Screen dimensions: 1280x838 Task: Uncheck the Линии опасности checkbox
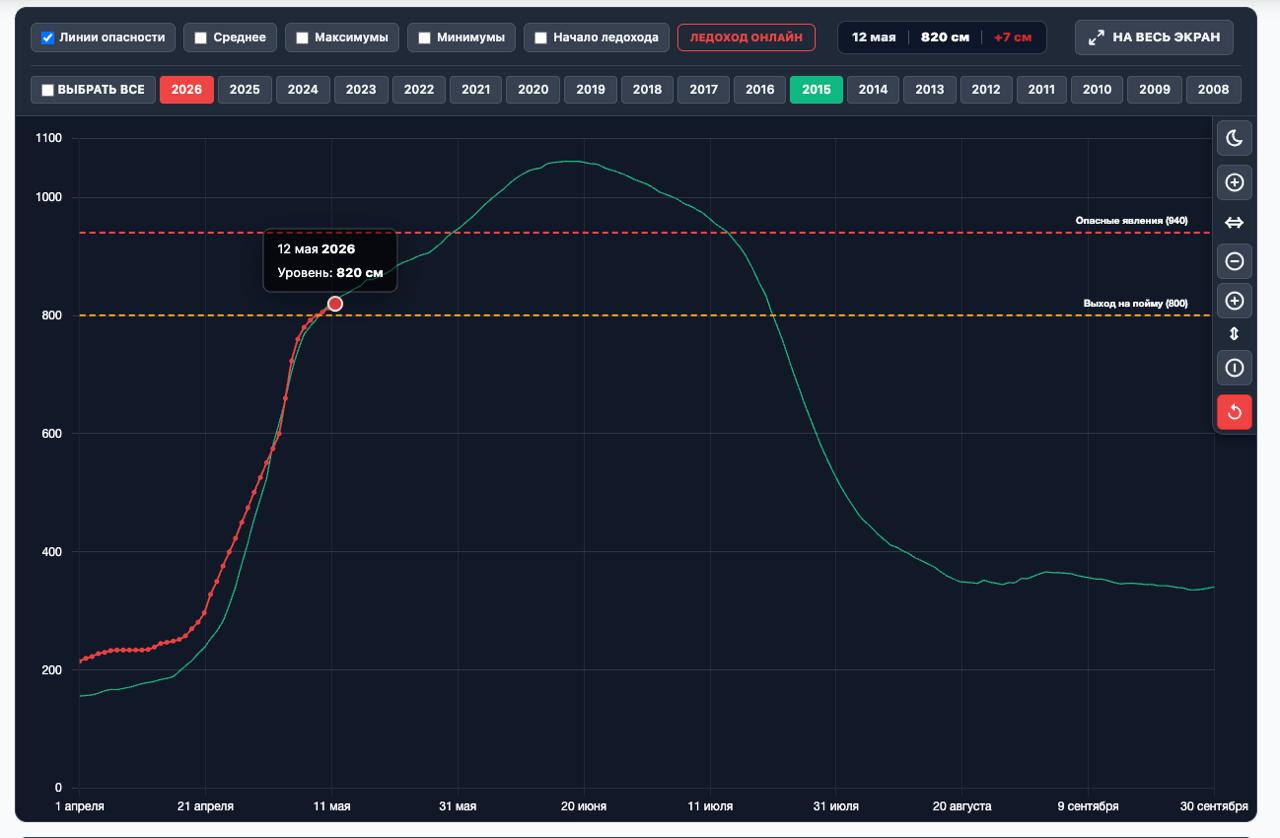(x=47, y=38)
